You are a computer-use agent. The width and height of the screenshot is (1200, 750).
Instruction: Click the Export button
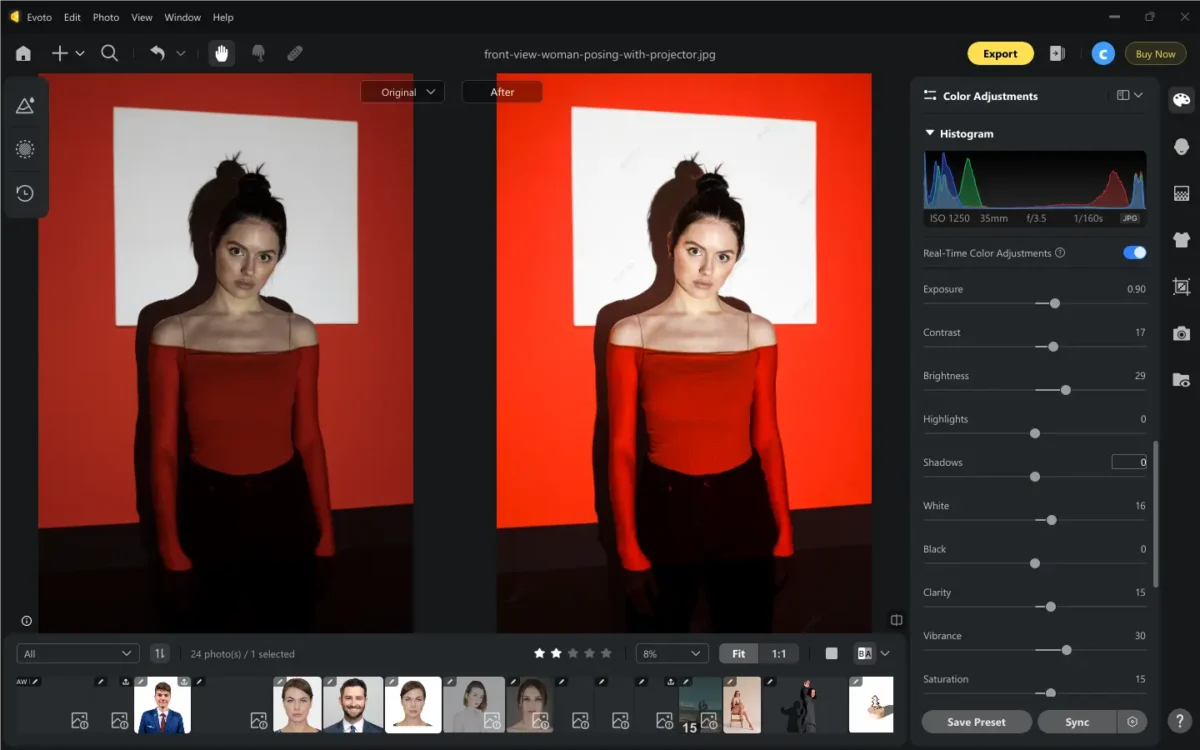[x=999, y=54]
